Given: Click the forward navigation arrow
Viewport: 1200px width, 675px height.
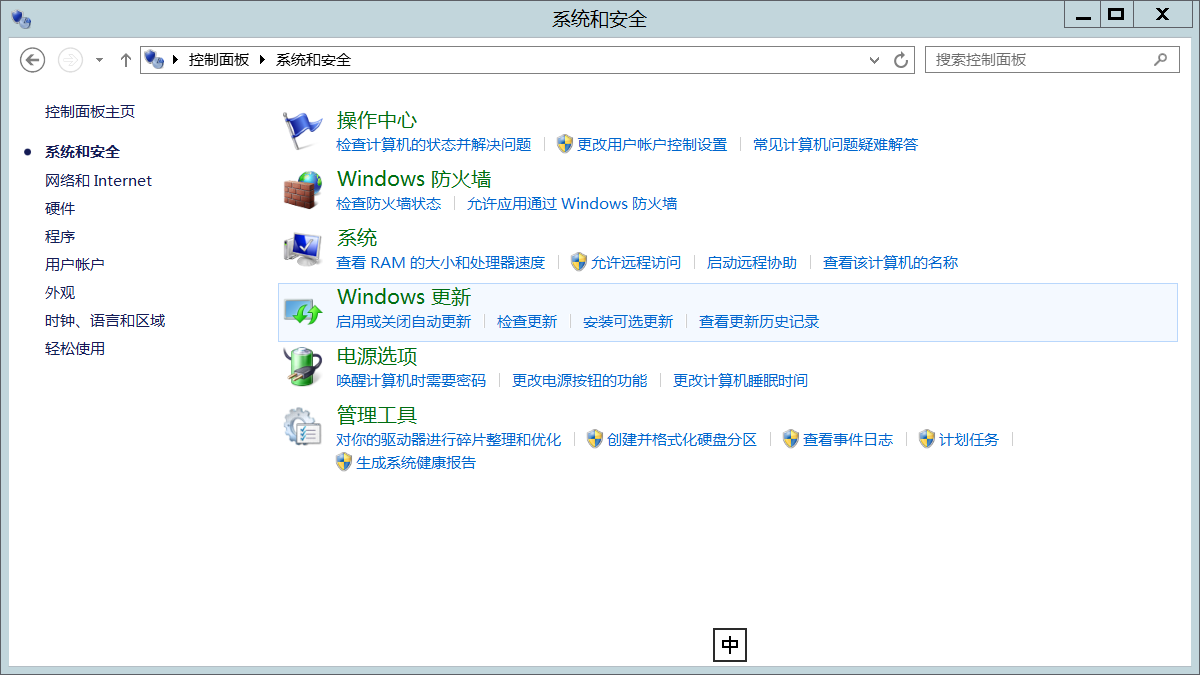Looking at the screenshot, I should [70, 60].
